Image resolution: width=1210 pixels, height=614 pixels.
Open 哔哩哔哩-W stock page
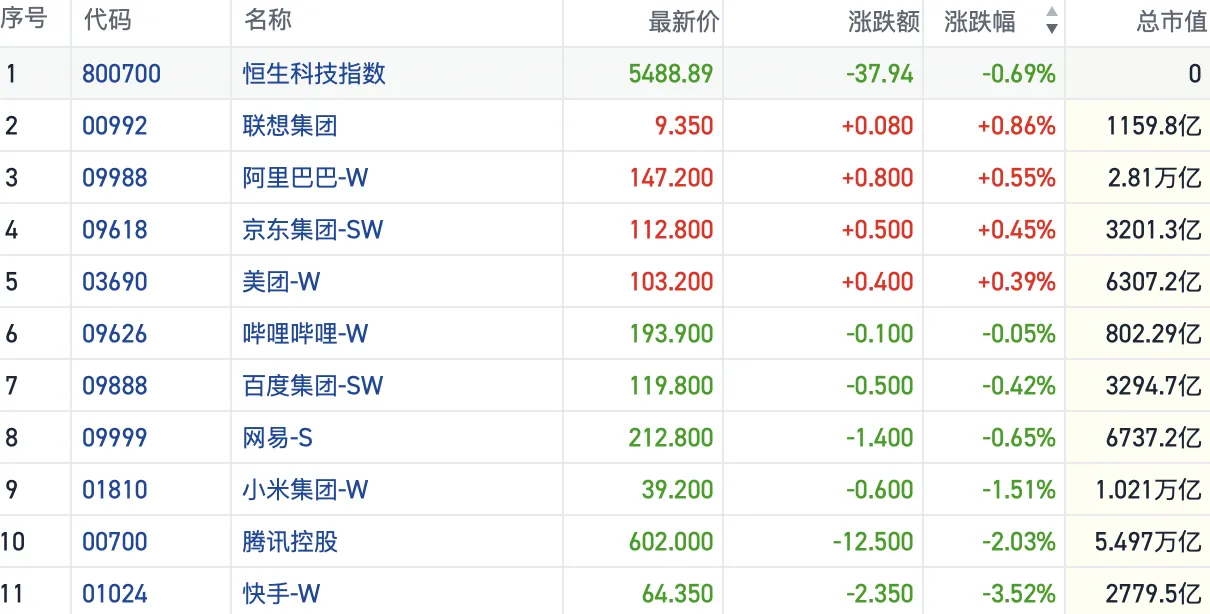coord(306,334)
